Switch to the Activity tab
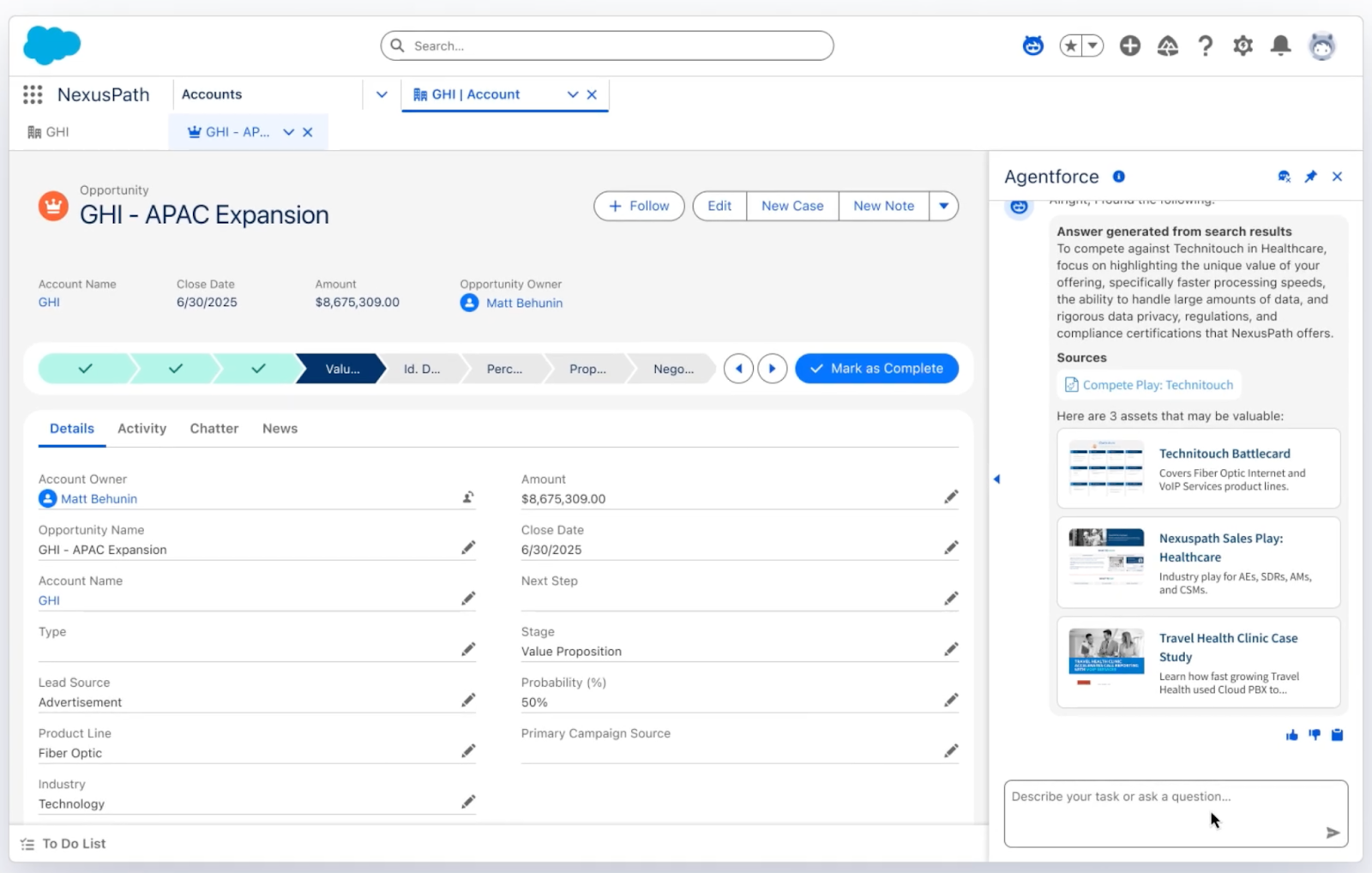Image resolution: width=1372 pixels, height=873 pixels. point(141,429)
